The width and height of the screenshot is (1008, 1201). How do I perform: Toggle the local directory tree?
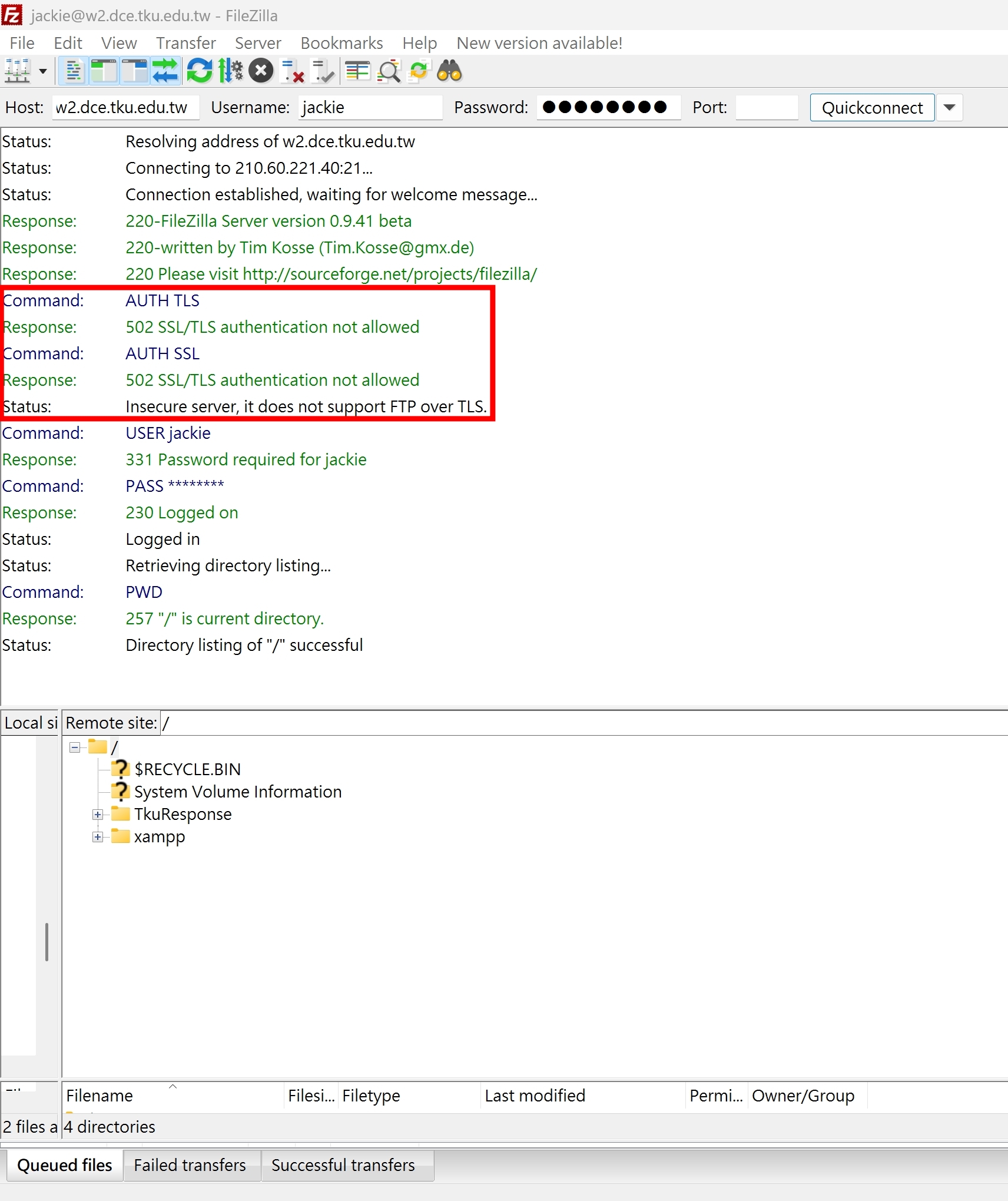point(104,72)
